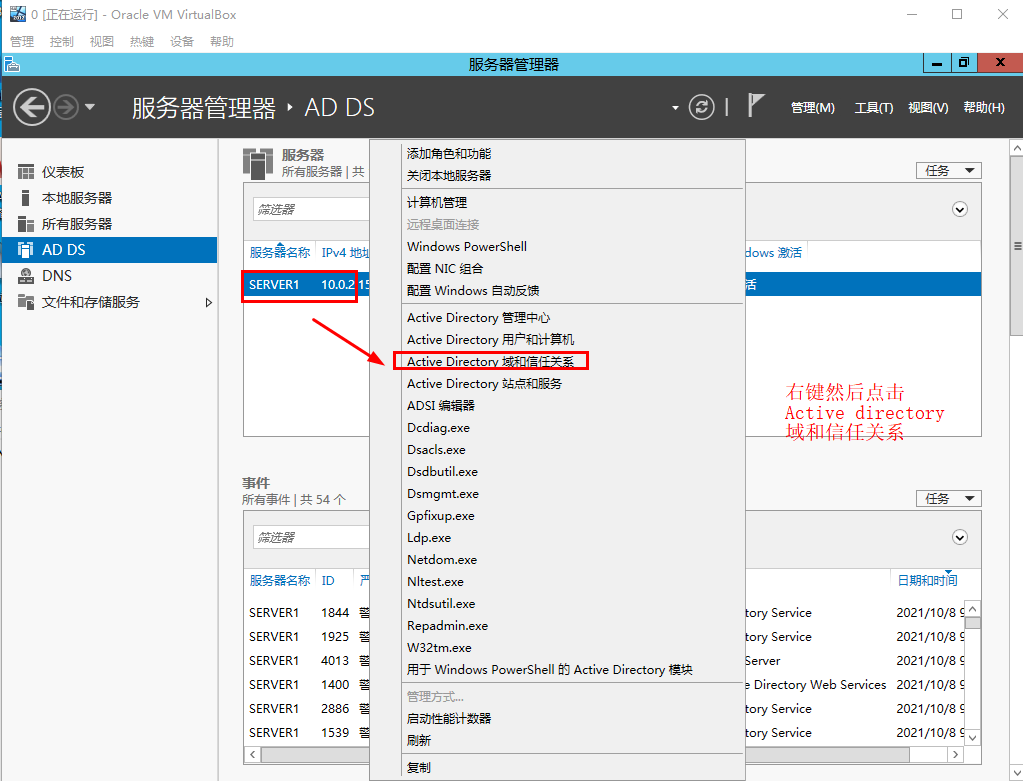Open the navigation history dropdown beside forward arrow
Viewport: 1023px width, 781px height.
(90, 106)
